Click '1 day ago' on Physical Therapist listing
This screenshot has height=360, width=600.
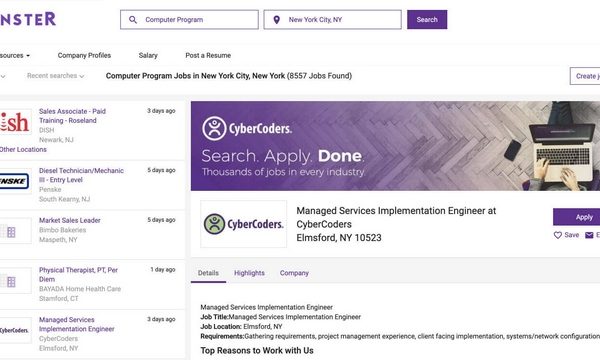[x=163, y=270]
